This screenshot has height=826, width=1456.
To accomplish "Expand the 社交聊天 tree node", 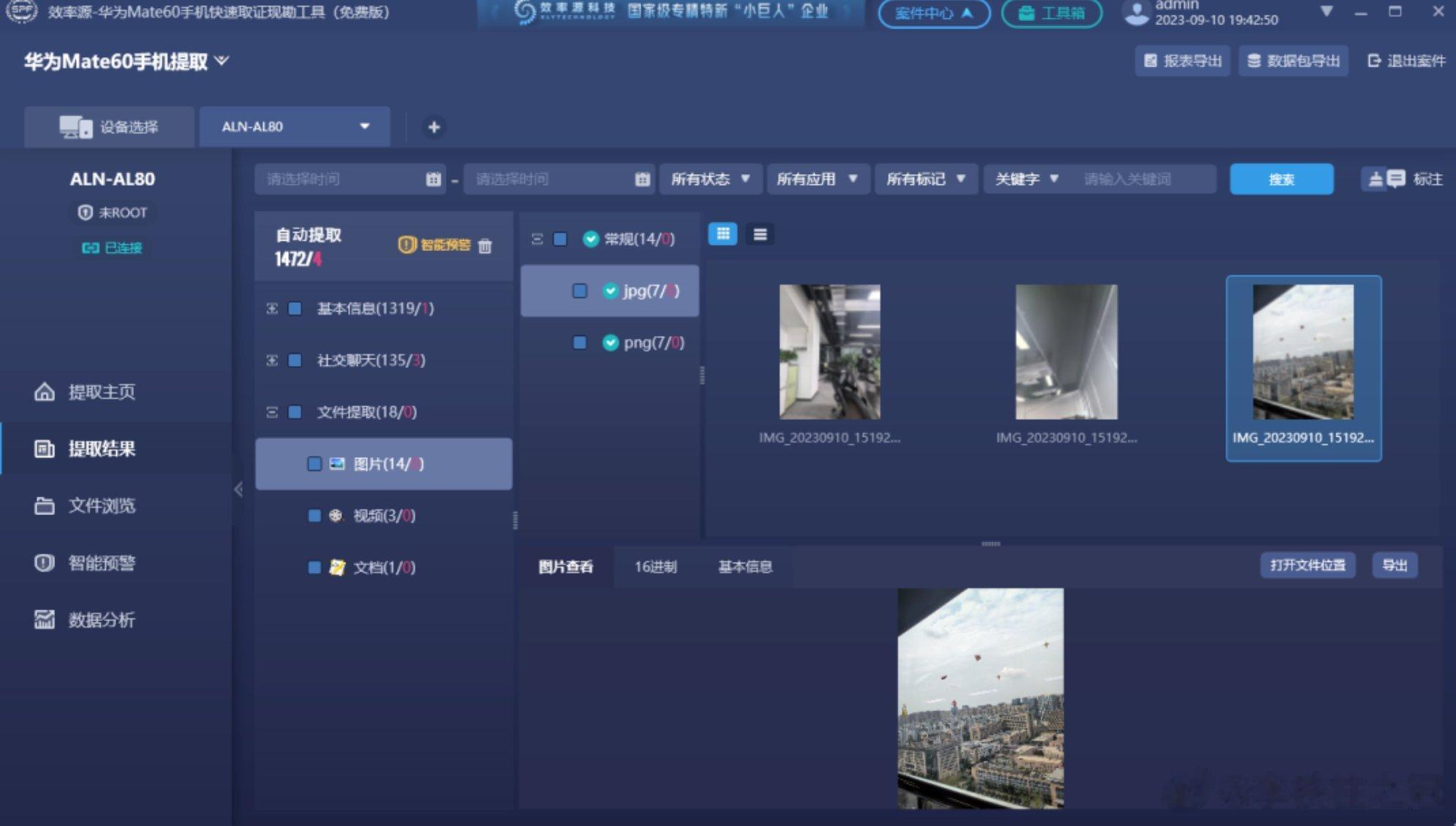I will [x=272, y=361].
